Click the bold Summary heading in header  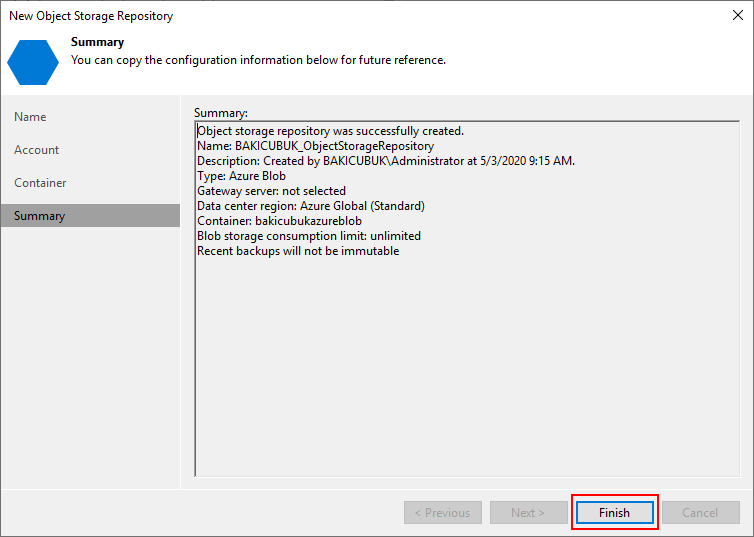98,42
